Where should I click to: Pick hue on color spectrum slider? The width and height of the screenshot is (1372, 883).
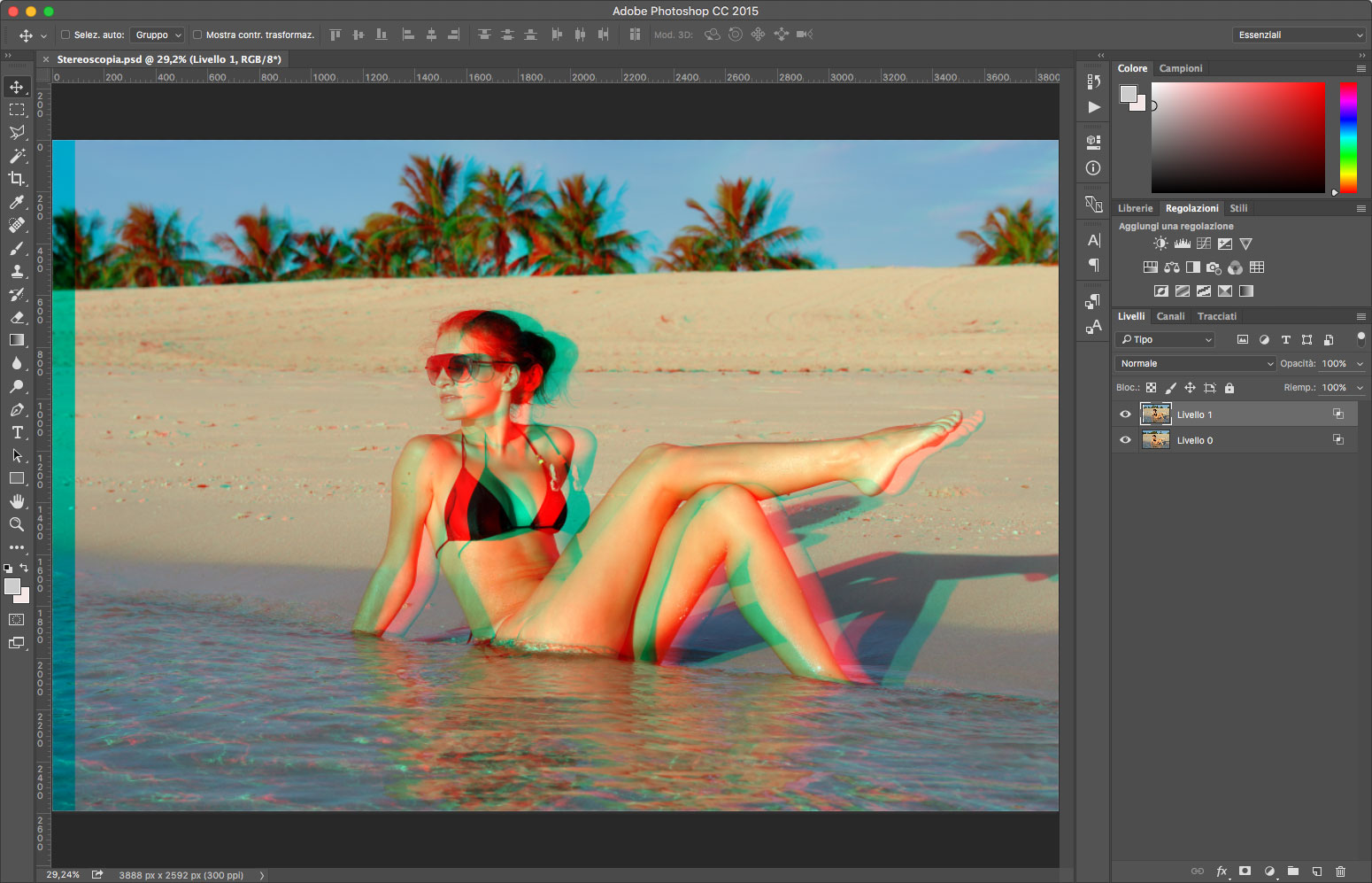[1348, 137]
